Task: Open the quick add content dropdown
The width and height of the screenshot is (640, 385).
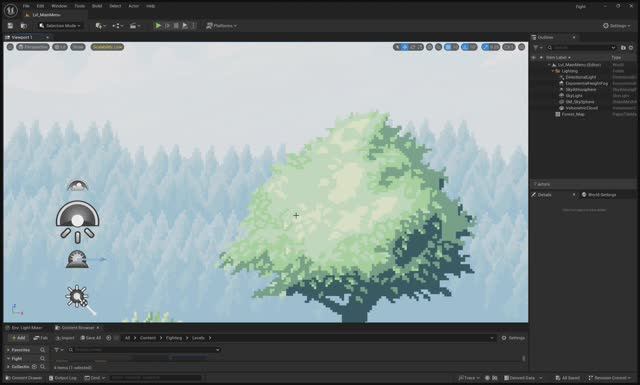Action: (x=100, y=26)
